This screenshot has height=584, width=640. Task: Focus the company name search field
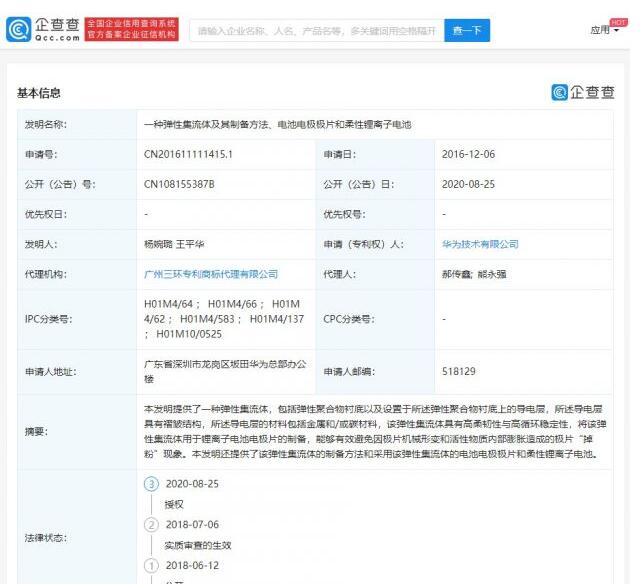(x=317, y=30)
